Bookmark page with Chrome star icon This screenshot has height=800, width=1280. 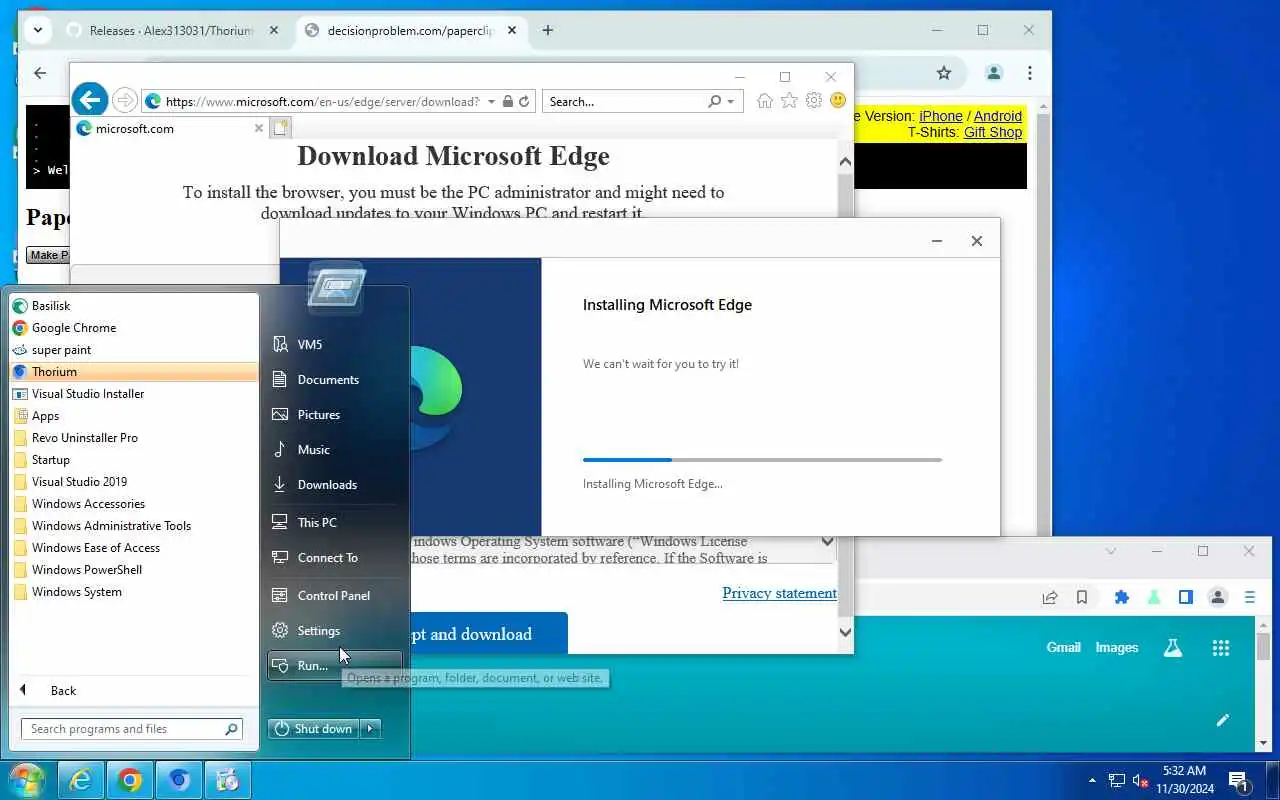tap(944, 73)
